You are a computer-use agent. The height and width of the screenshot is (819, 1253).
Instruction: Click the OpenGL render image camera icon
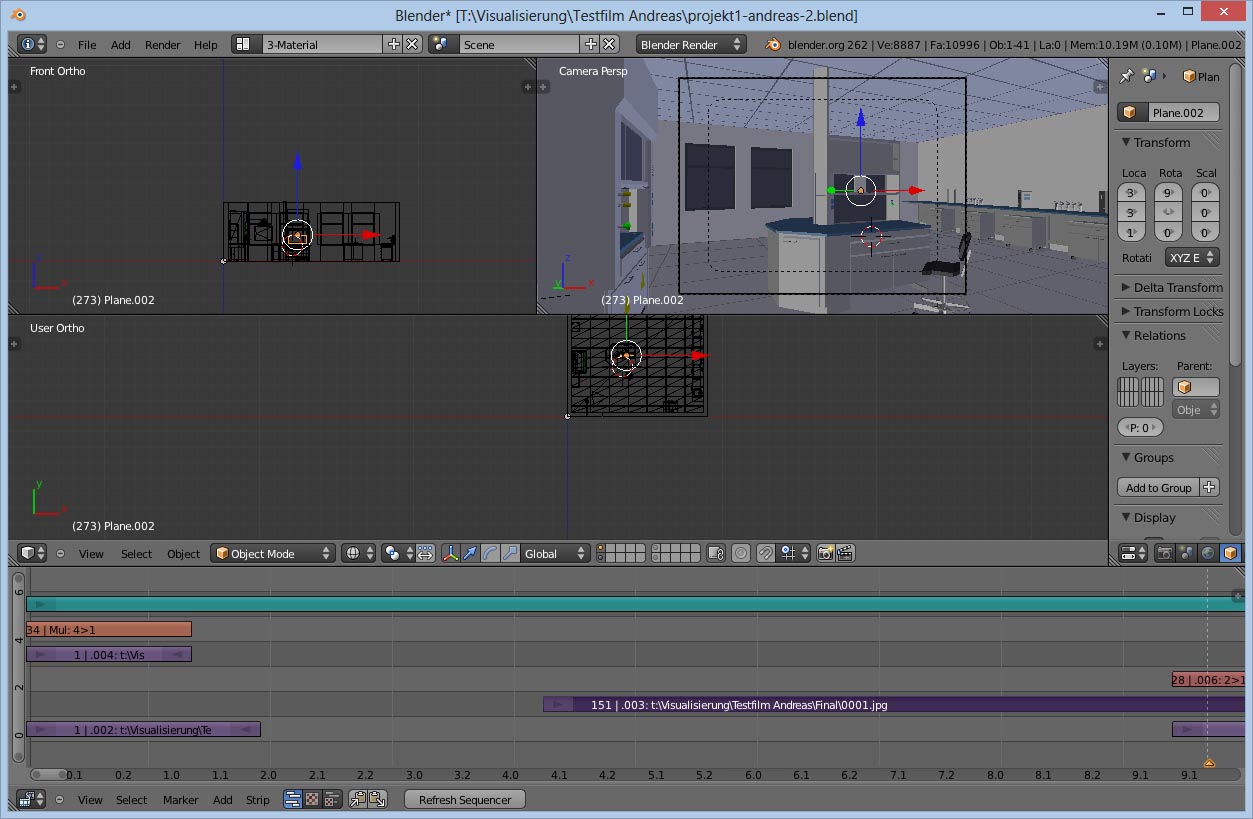pyautogui.click(x=825, y=553)
